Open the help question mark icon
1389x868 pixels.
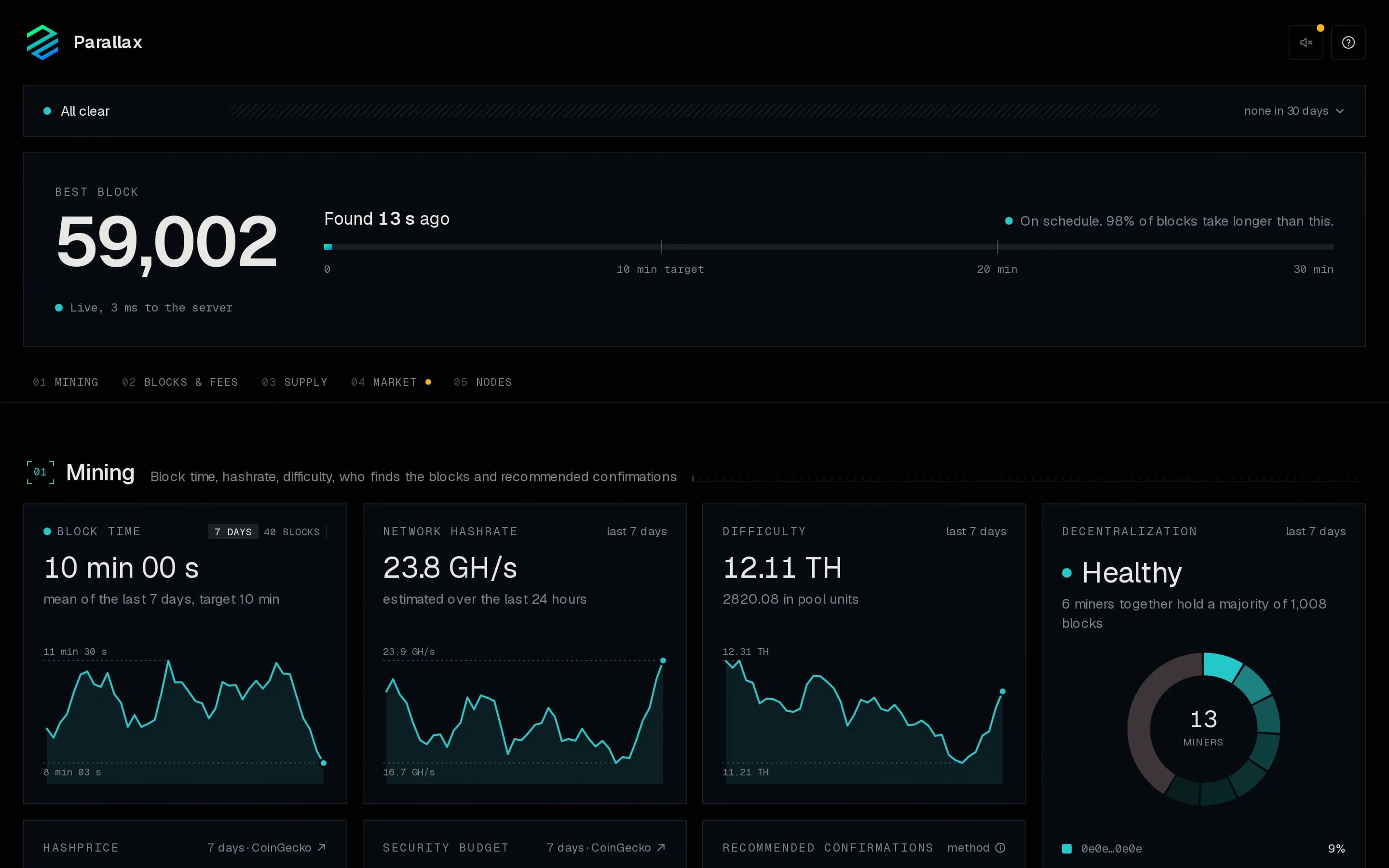1348,42
